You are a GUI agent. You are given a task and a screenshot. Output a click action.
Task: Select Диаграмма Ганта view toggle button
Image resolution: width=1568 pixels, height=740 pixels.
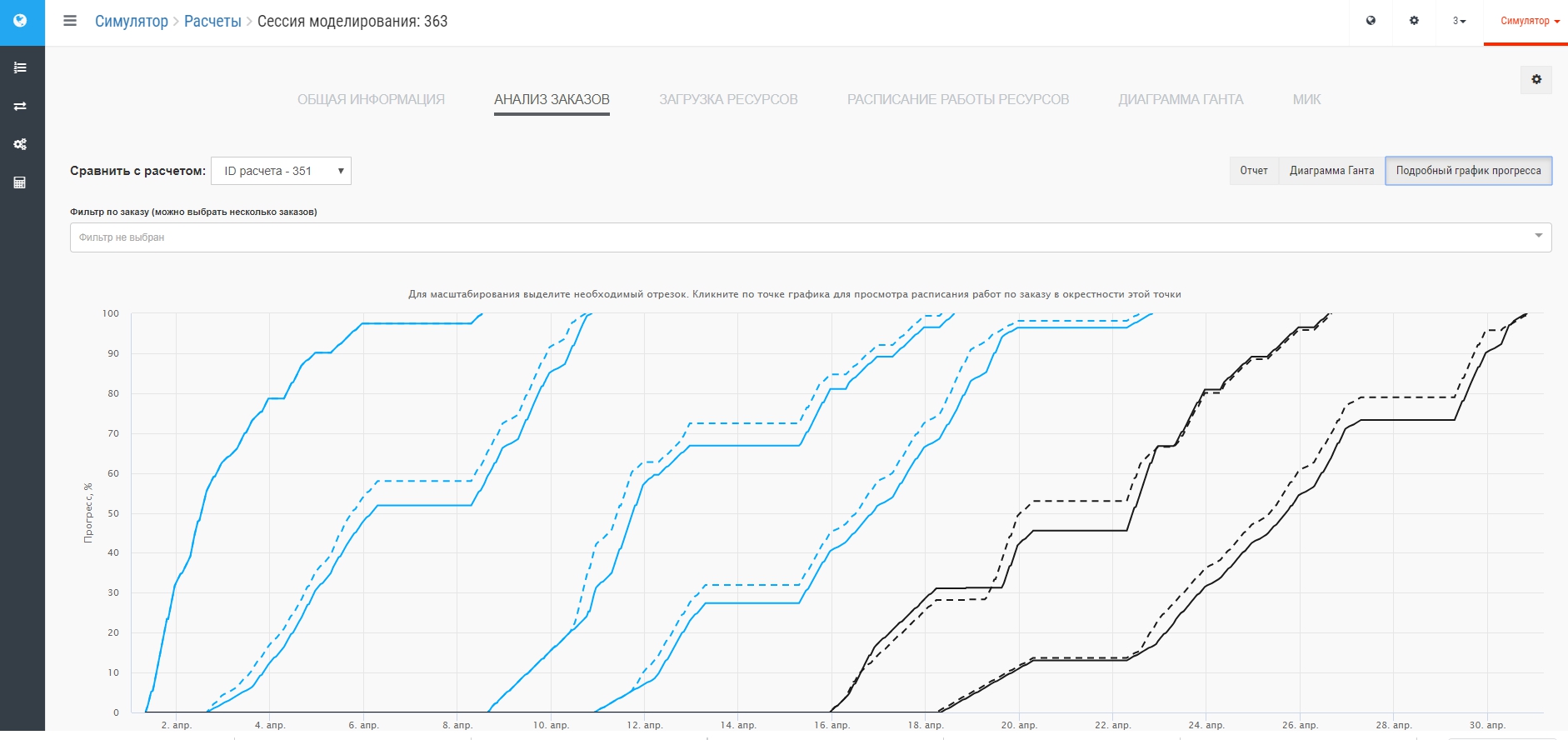coord(1331,171)
